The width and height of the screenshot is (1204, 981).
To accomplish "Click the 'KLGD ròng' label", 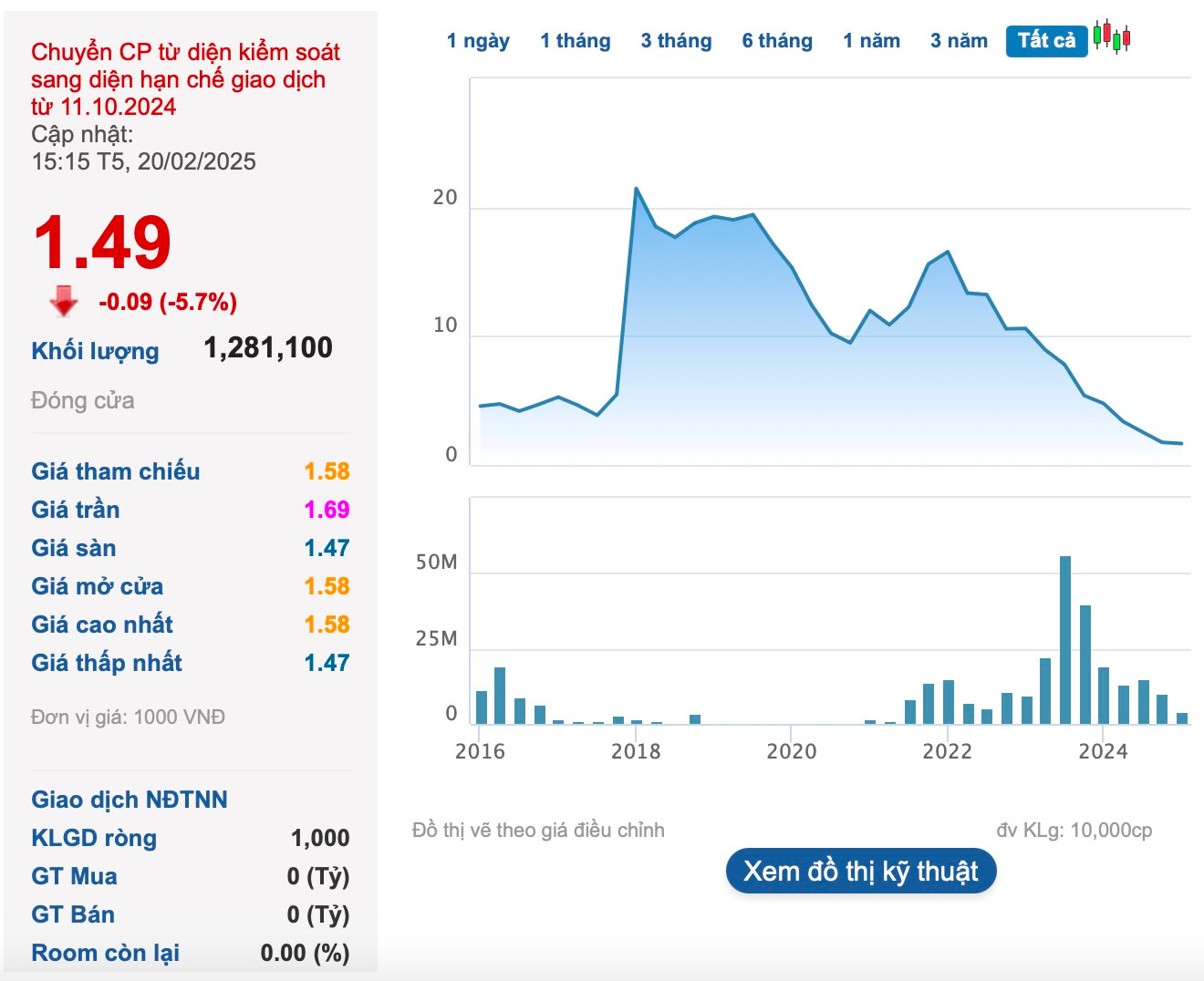I will [x=94, y=839].
